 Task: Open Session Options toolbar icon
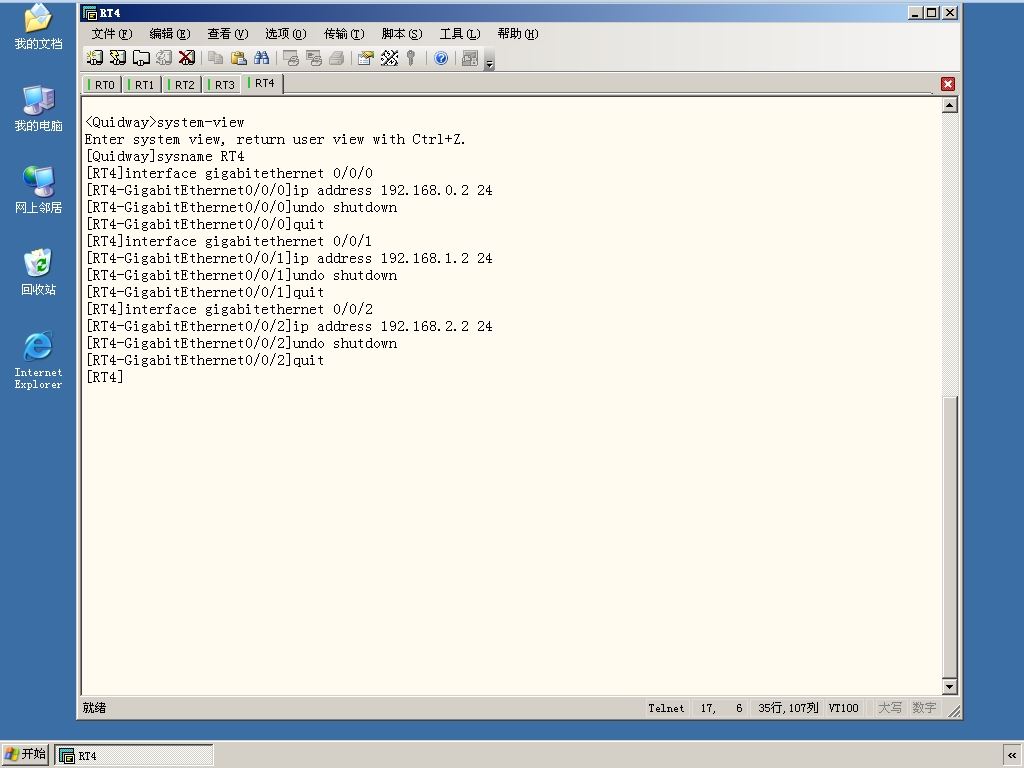[366, 58]
